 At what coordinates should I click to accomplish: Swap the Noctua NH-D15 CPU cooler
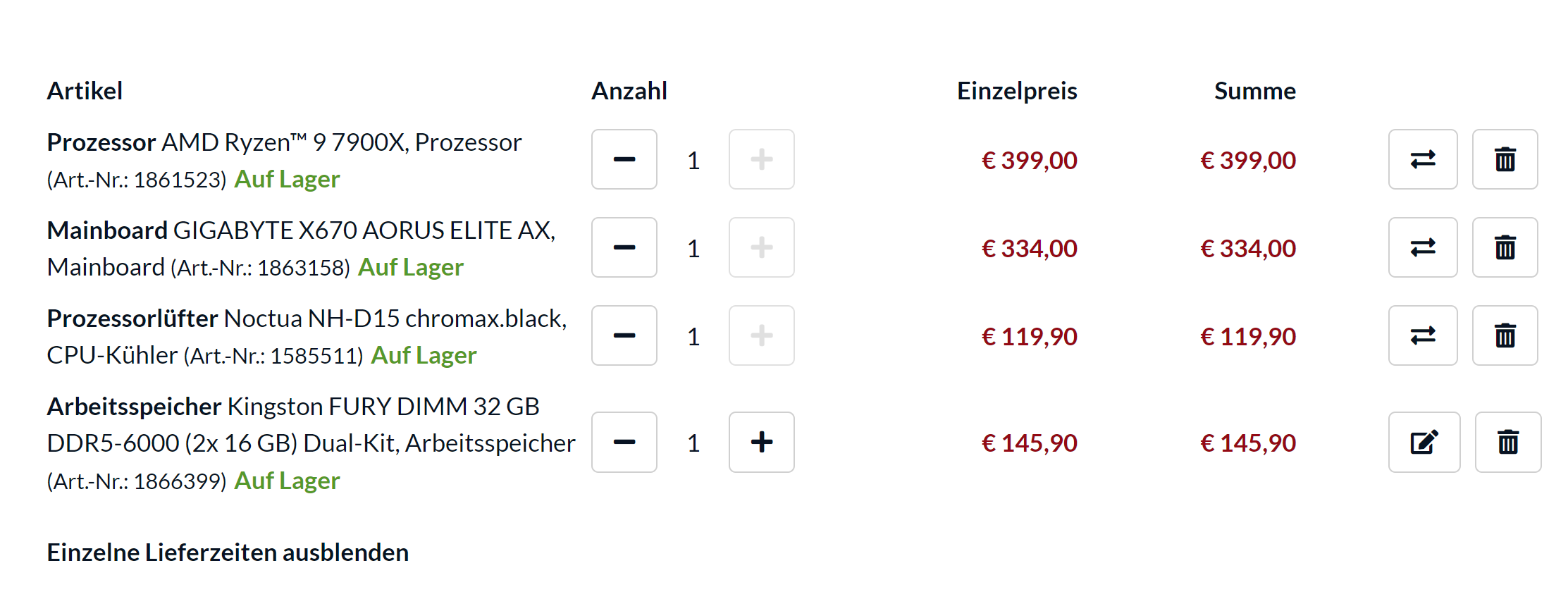pyautogui.click(x=1422, y=335)
